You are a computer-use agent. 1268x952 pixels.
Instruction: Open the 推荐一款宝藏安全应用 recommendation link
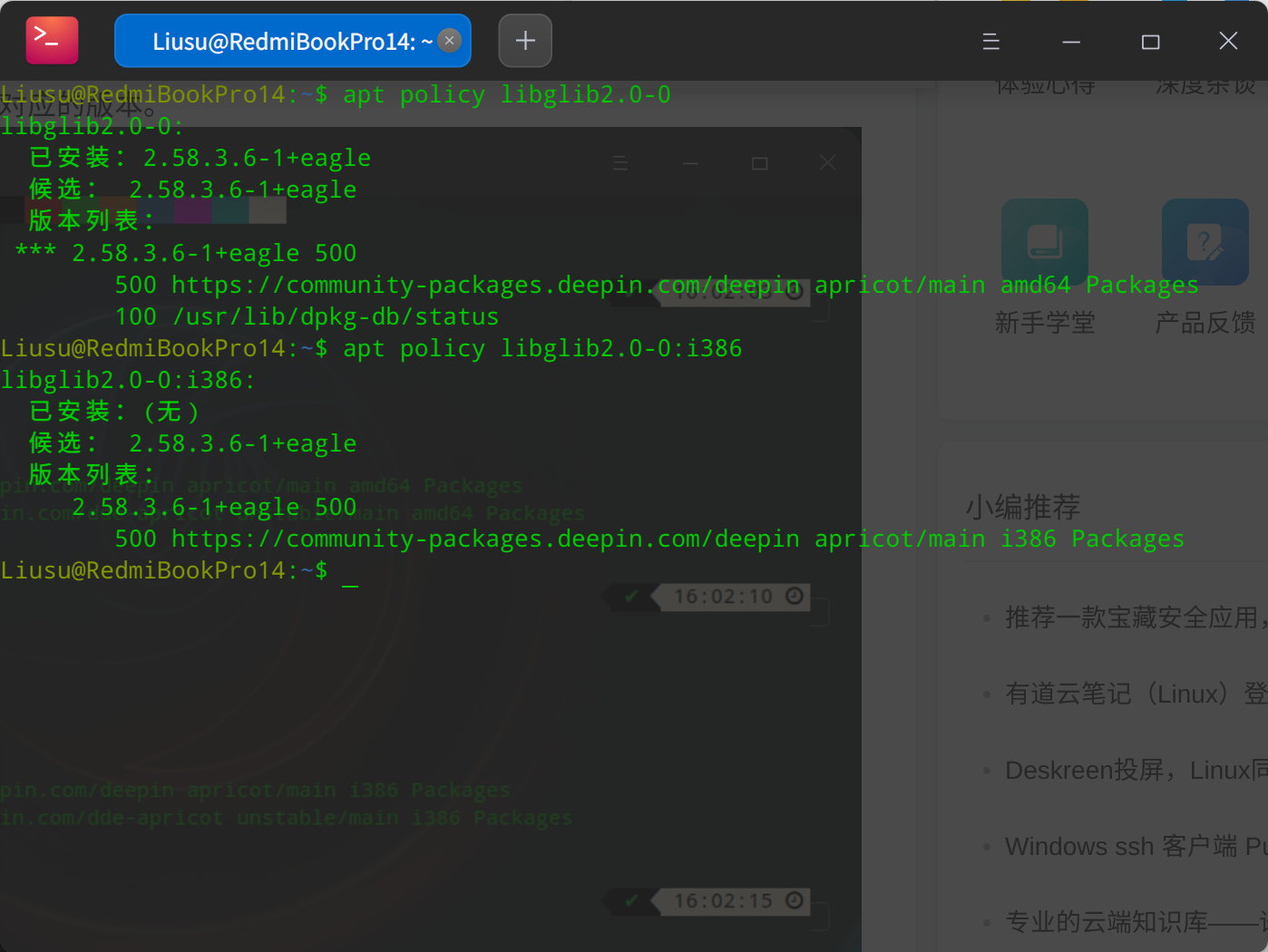tap(1134, 617)
